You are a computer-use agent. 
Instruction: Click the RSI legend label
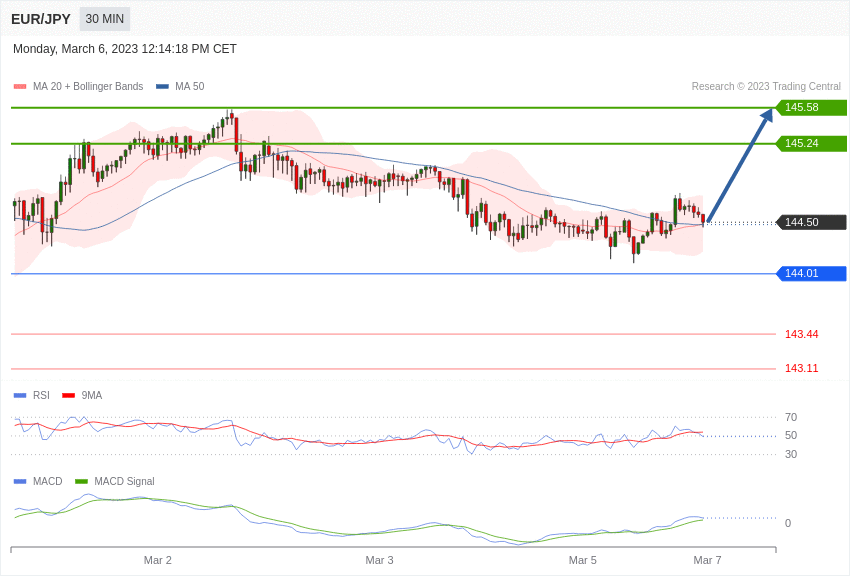point(41,396)
